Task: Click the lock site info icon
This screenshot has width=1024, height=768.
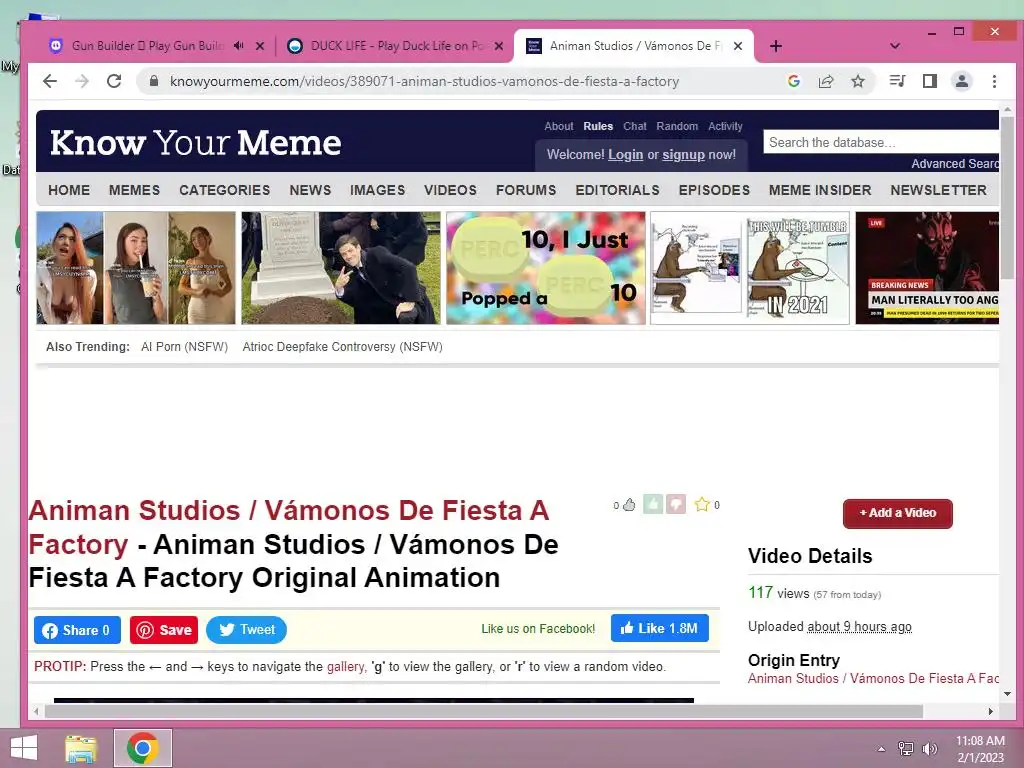Action: click(x=154, y=81)
